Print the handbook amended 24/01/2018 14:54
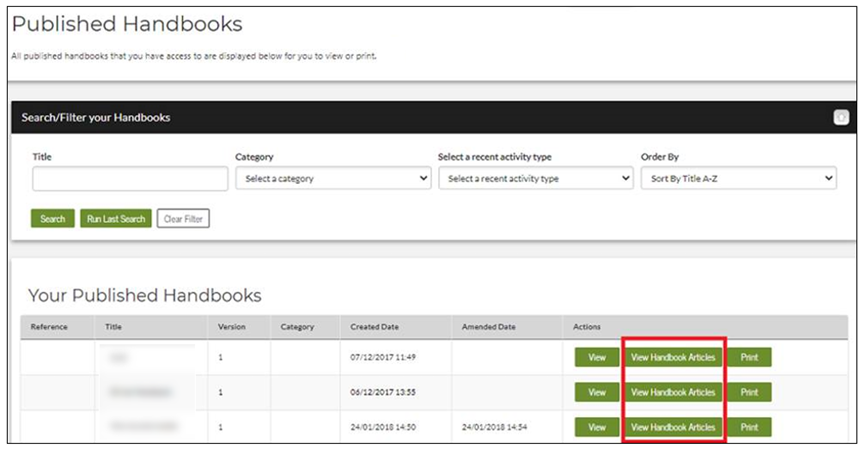865x449 pixels. 749,427
